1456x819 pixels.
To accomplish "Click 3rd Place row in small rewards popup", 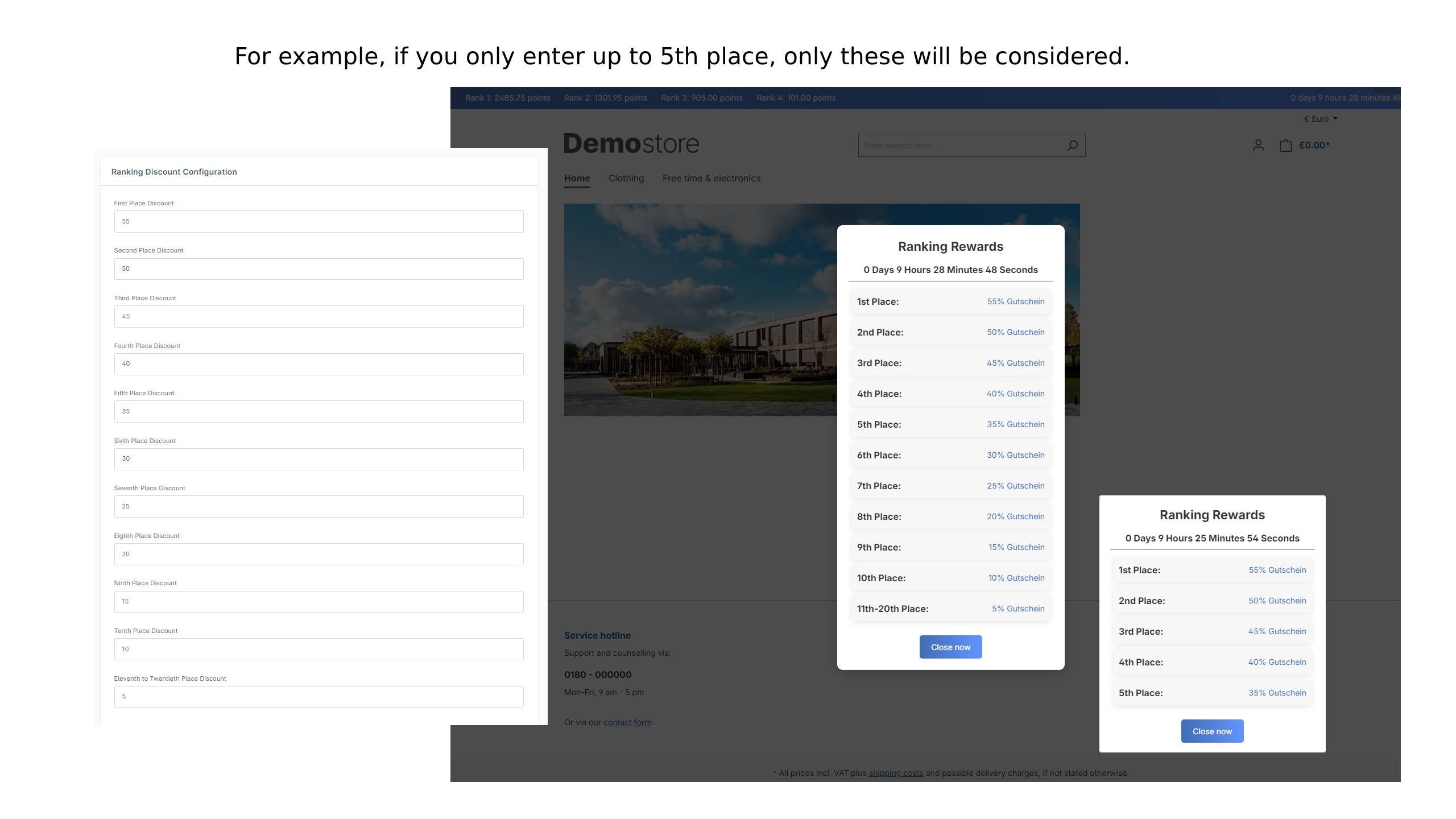I will click(x=1212, y=631).
